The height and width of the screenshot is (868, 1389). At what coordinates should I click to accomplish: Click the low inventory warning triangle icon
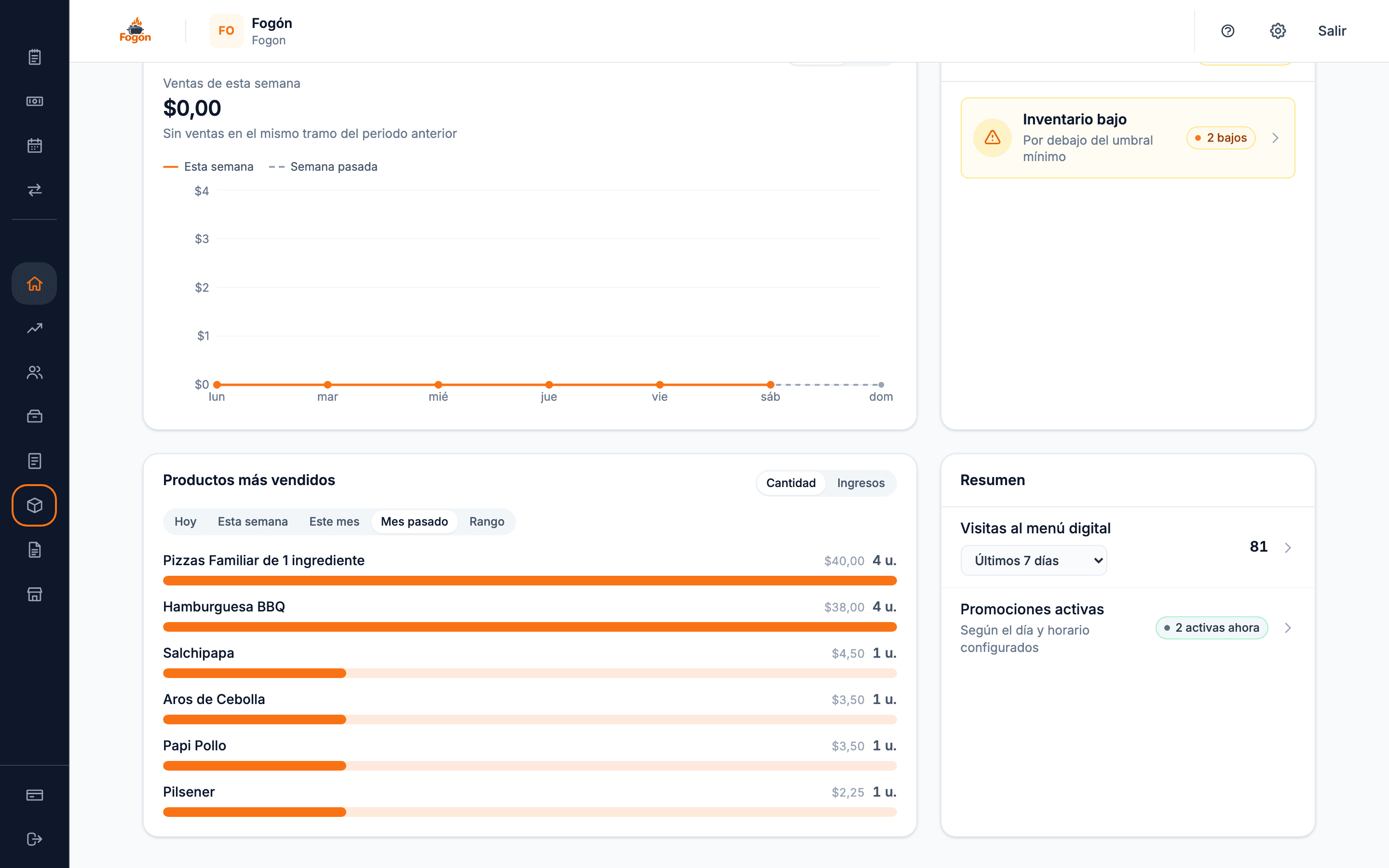(993, 138)
